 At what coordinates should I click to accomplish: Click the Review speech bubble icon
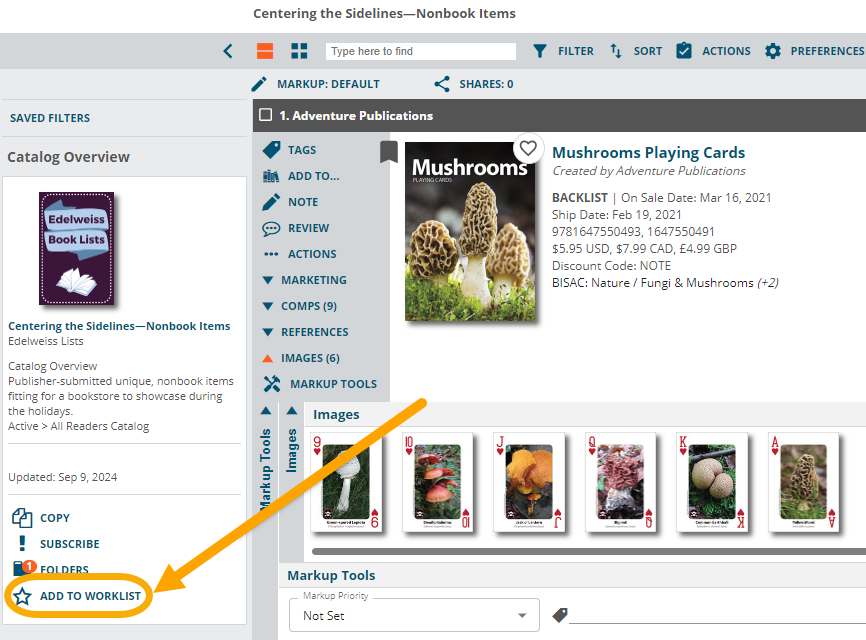coord(271,228)
